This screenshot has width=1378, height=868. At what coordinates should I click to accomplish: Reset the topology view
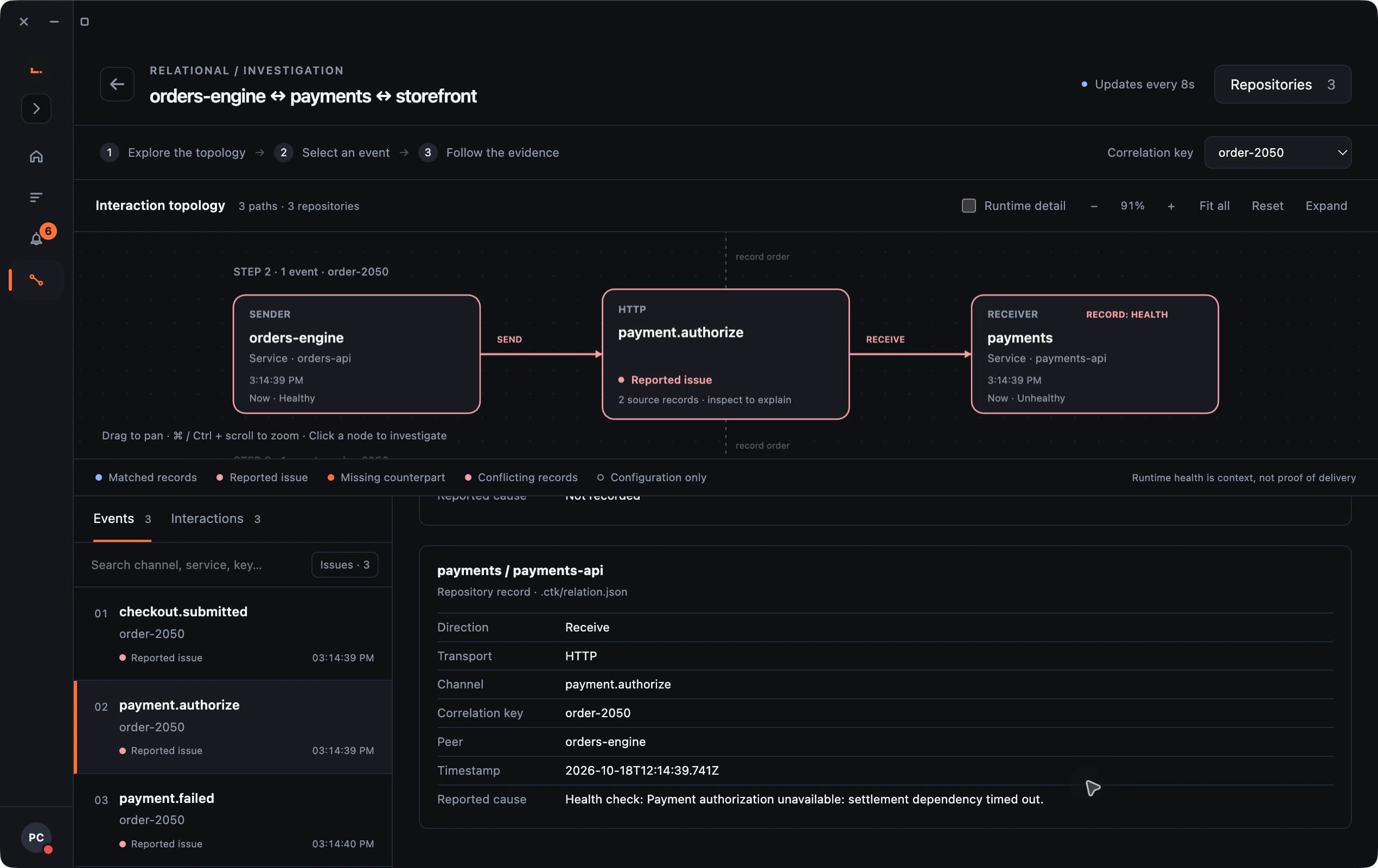[1267, 206]
